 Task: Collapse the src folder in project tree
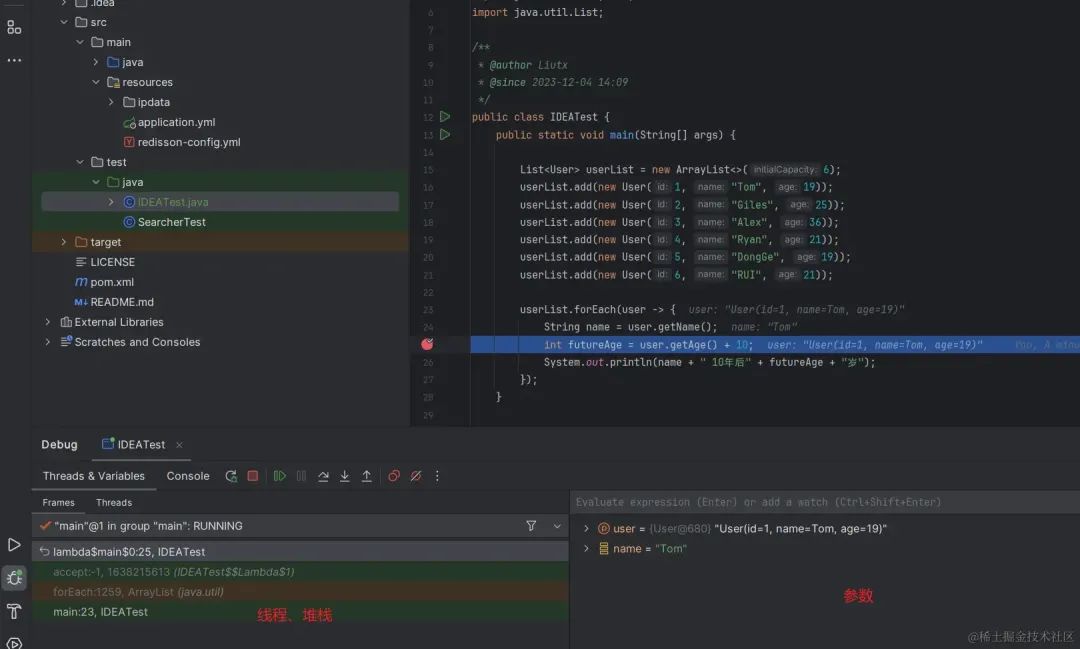[63, 21]
